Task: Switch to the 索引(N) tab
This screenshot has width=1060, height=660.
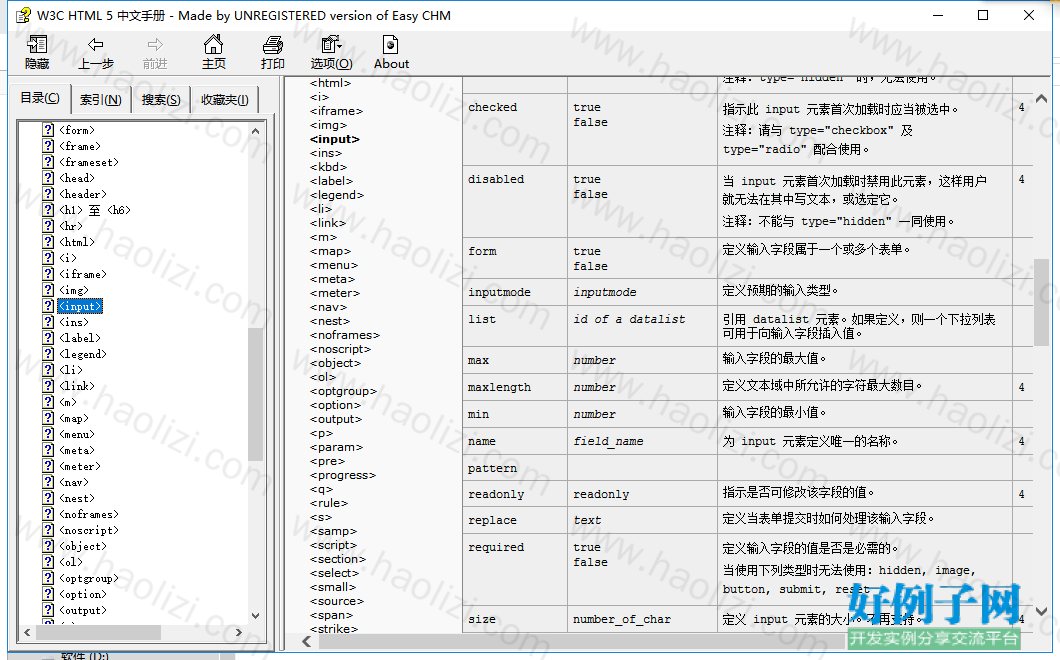Action: [101, 99]
